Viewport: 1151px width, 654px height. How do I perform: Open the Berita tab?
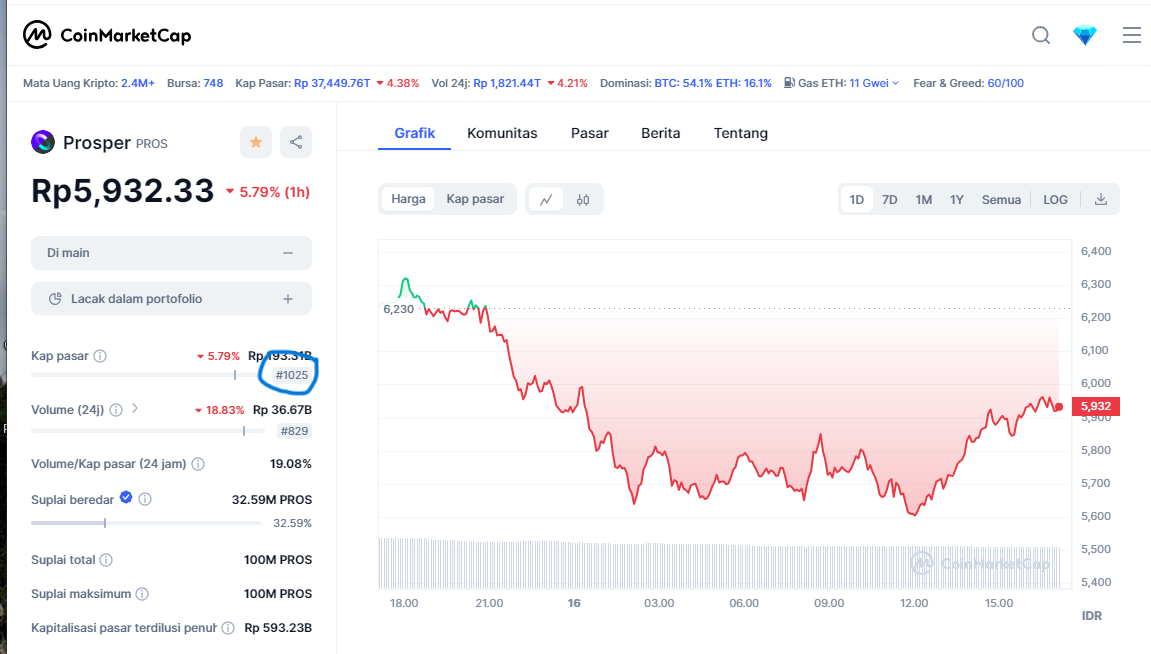(661, 133)
